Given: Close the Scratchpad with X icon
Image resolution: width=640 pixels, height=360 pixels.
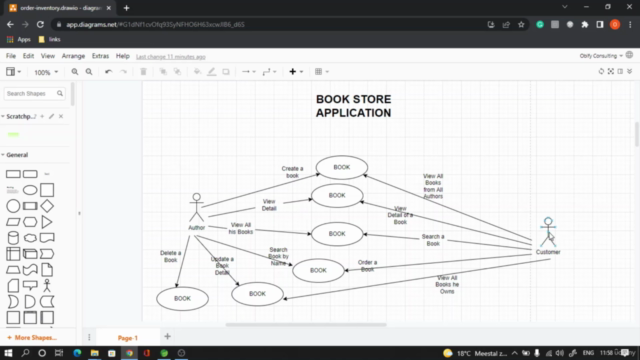Looking at the screenshot, I should tap(61, 116).
